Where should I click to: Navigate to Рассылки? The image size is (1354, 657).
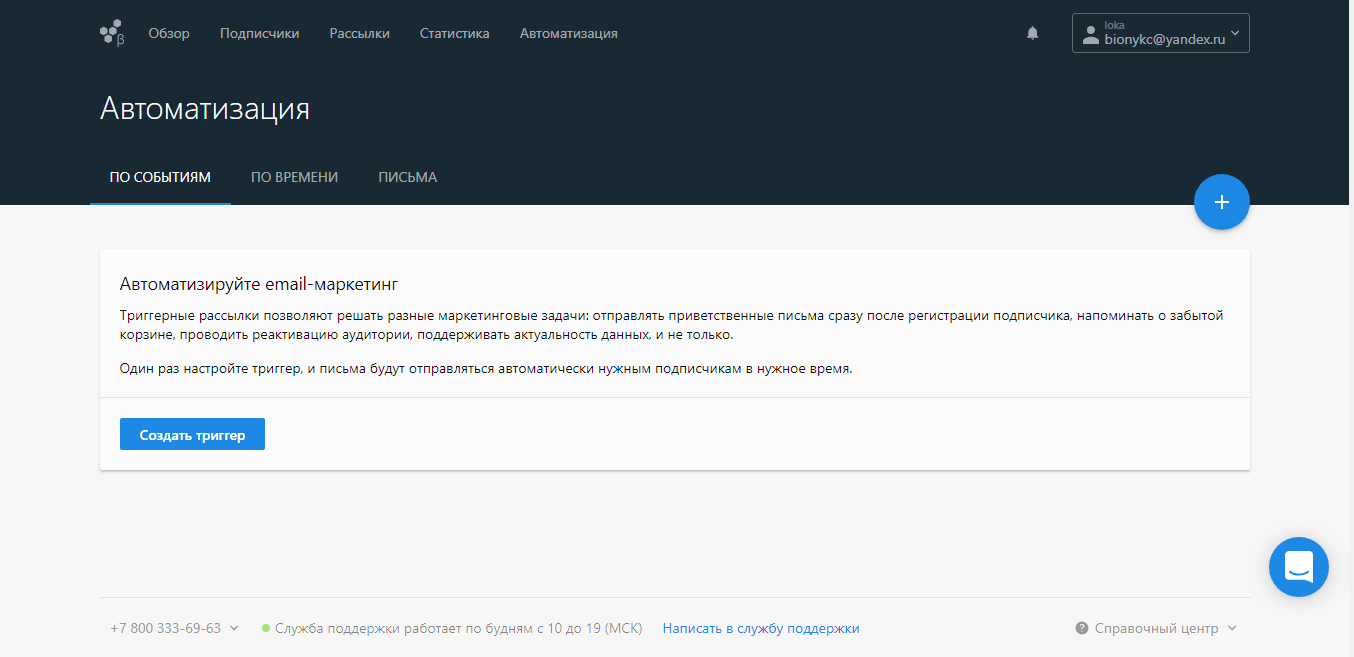(360, 33)
